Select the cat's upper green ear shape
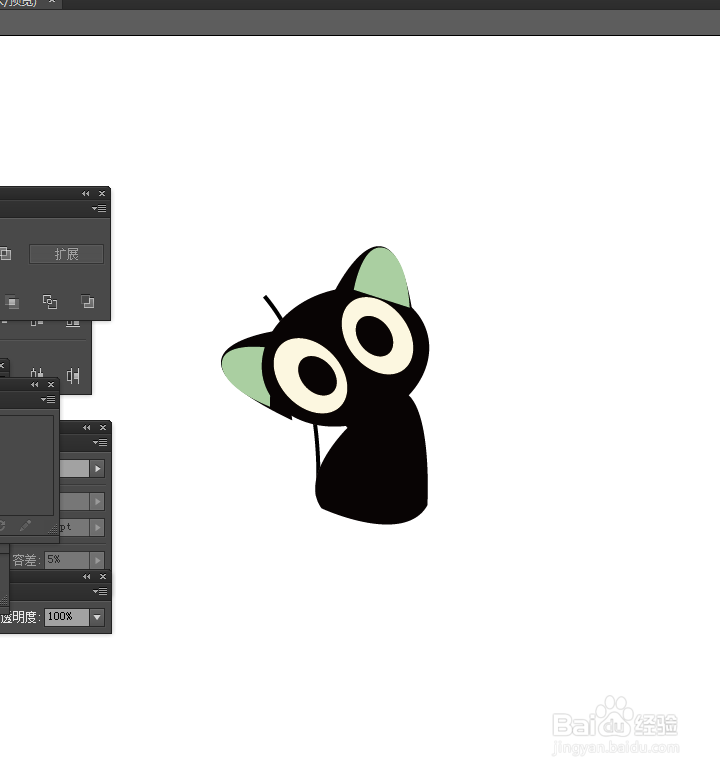Viewport: 720px width, 773px height. click(x=385, y=279)
